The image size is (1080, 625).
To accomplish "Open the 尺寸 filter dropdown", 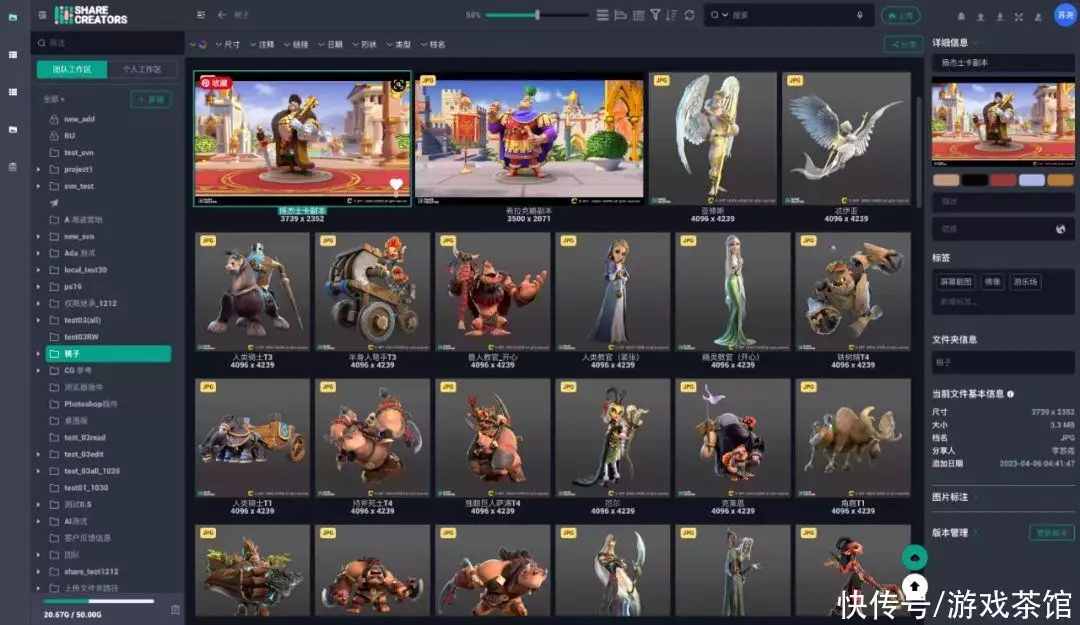I will point(228,45).
